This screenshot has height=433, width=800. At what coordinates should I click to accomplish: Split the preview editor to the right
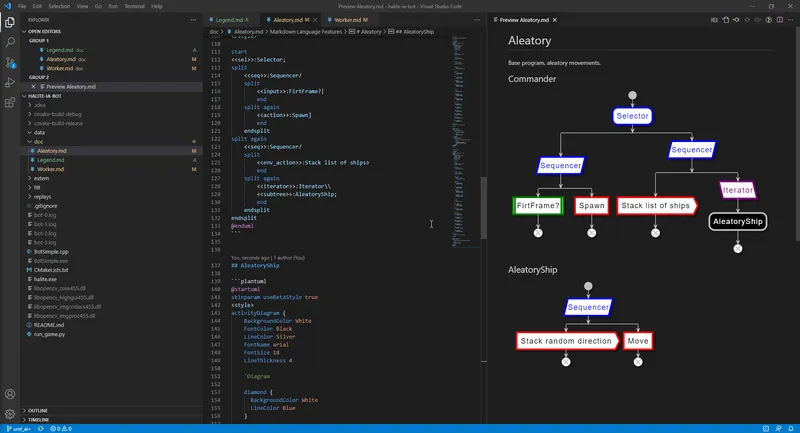click(x=780, y=20)
